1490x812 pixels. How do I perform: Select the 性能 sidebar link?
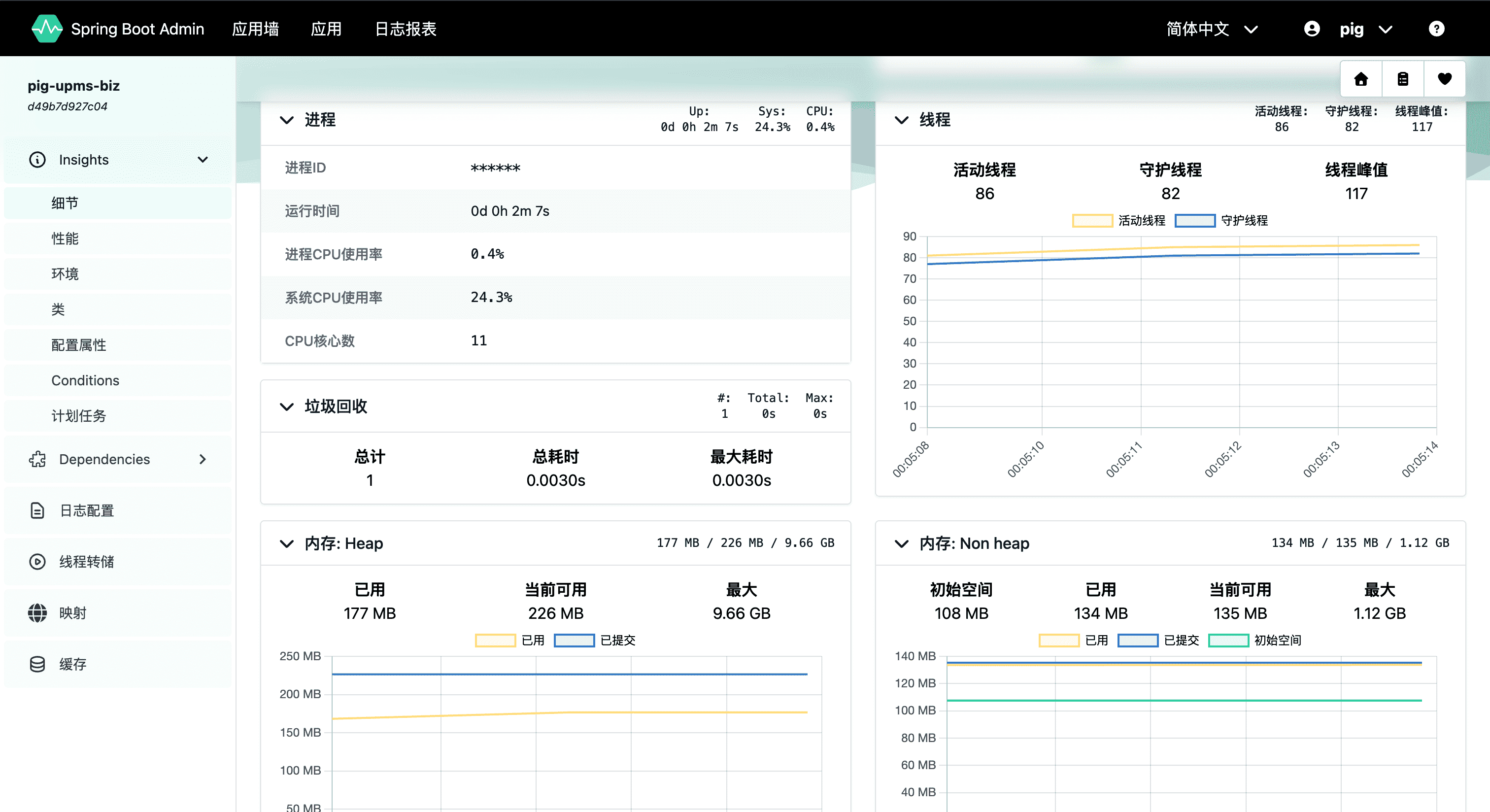tap(65, 238)
